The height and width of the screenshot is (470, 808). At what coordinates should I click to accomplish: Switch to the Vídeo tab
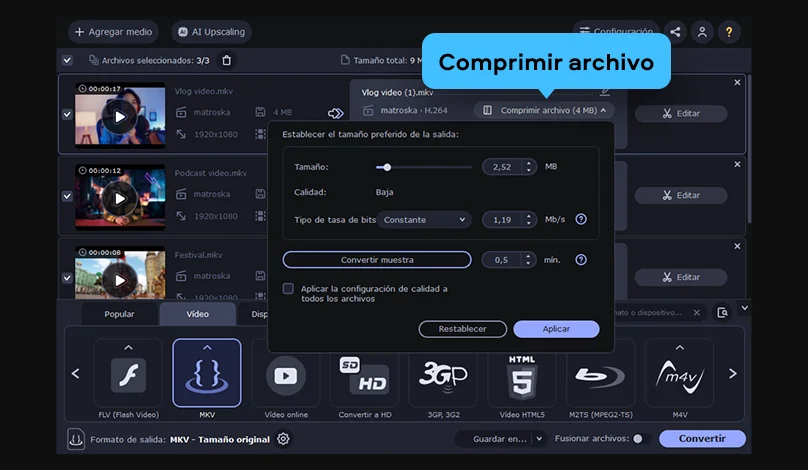tap(198, 313)
